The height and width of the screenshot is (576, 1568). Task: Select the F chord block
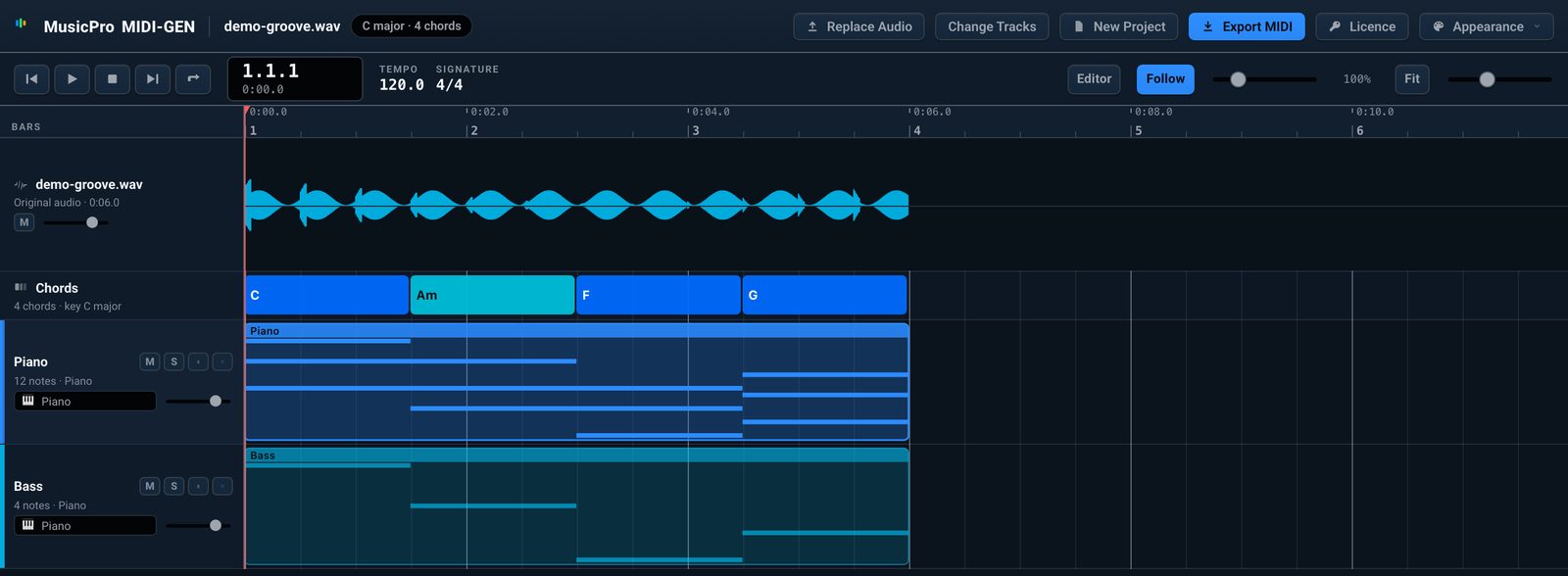pos(659,295)
